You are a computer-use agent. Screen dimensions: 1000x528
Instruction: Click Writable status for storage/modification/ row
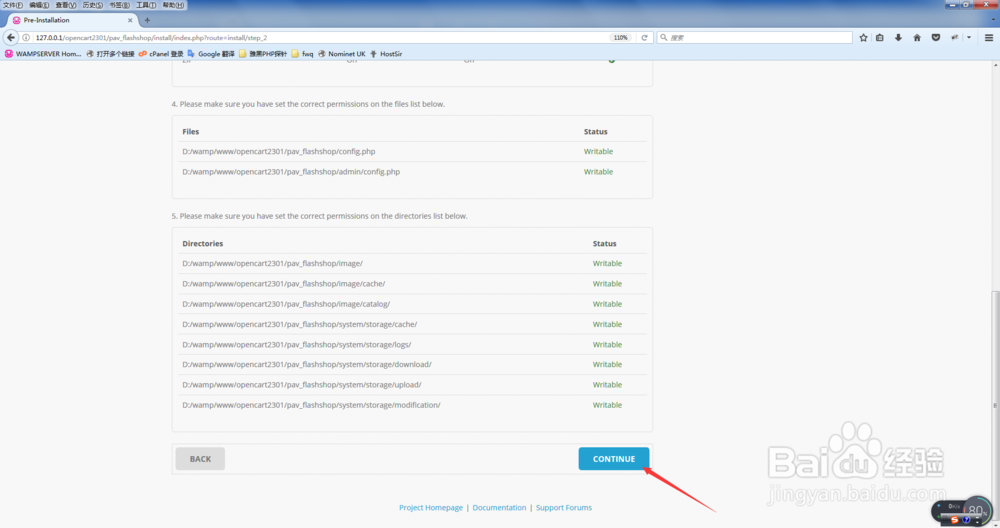click(607, 406)
